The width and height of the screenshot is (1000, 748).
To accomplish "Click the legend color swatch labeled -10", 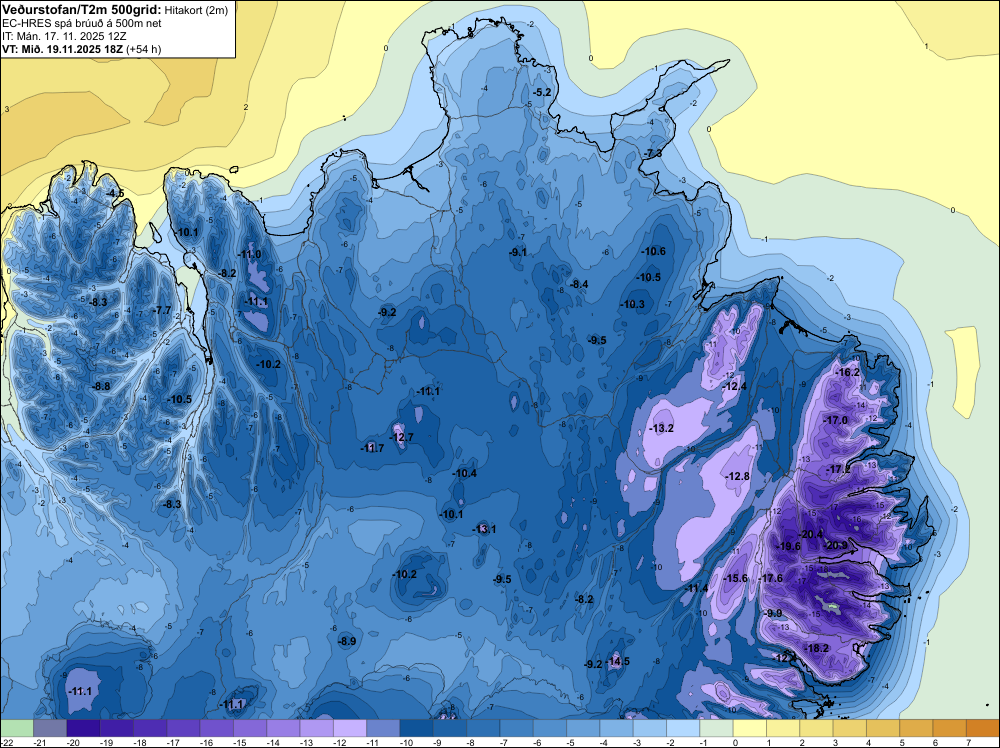I will pyautogui.click(x=416, y=728).
